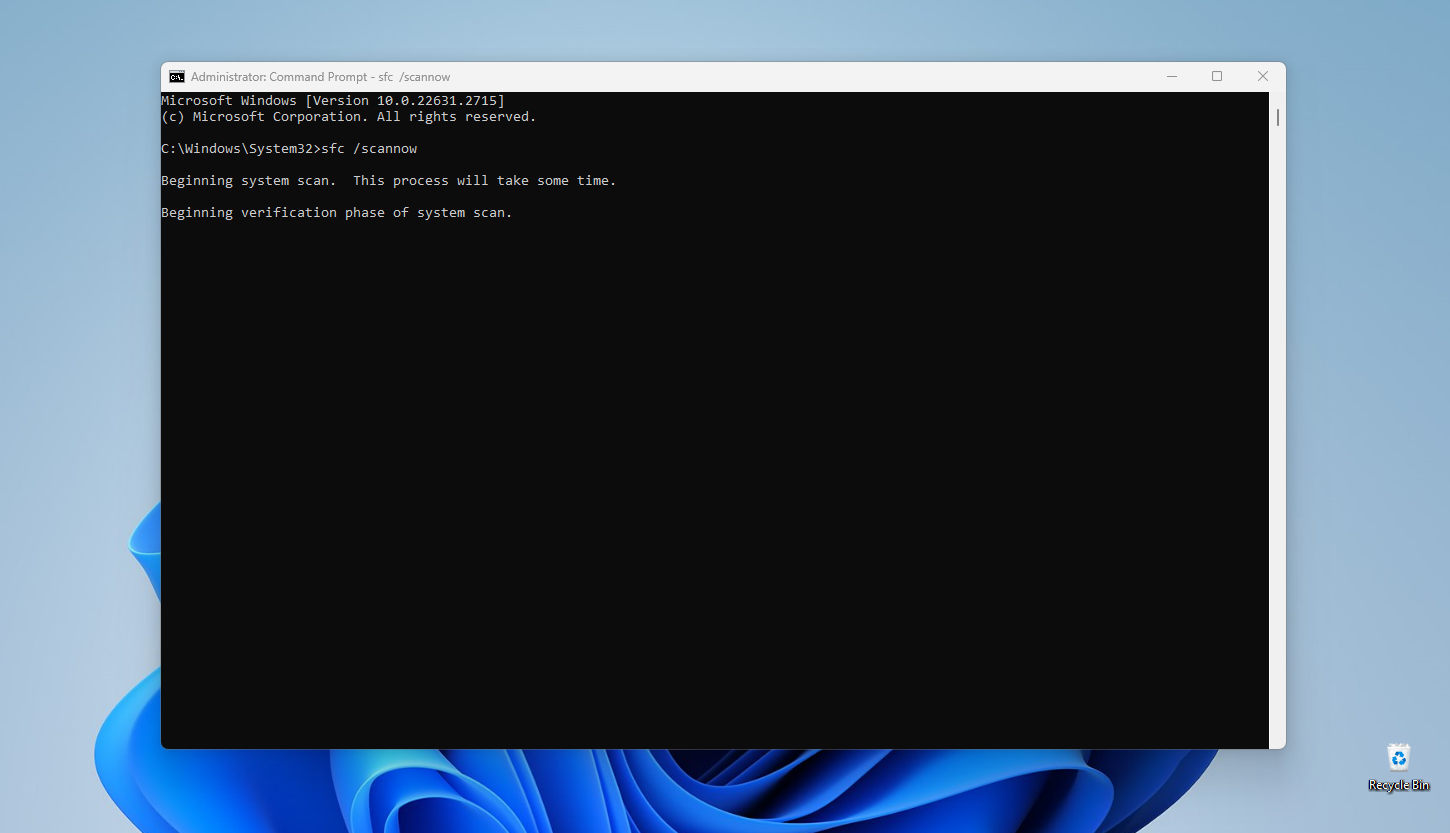
Task: Click the "C:\Windows\System32>sfc /scannow" command line
Action: (x=289, y=149)
